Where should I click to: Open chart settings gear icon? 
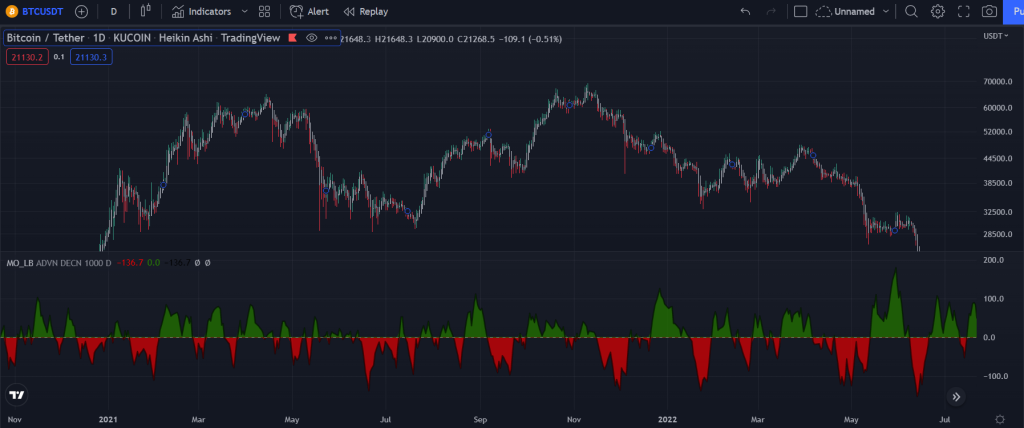click(x=938, y=11)
